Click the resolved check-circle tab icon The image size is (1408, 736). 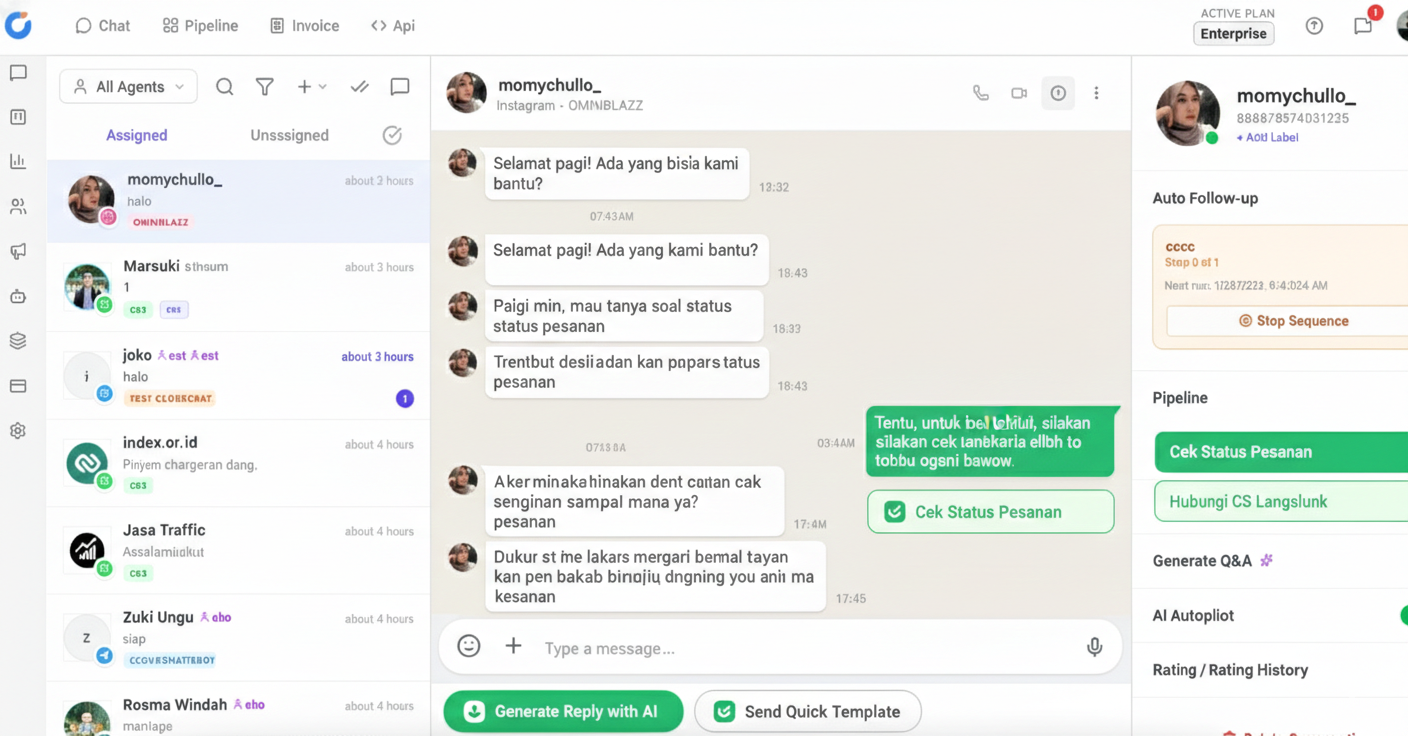click(392, 135)
